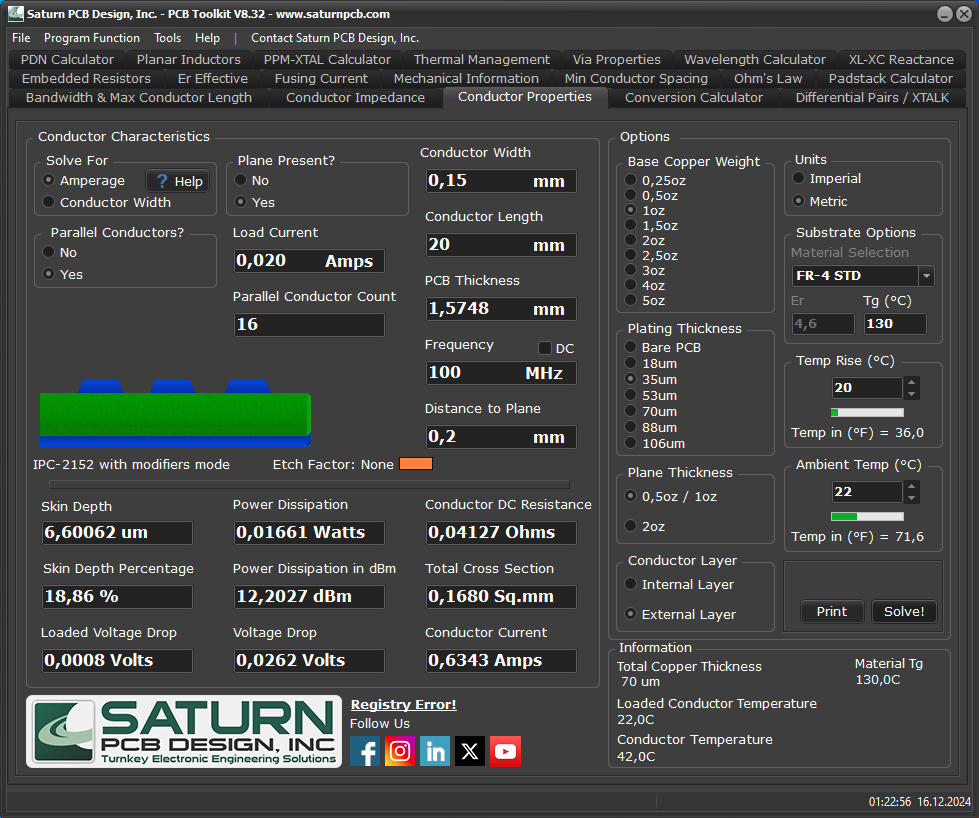
Task: Adjust the Ambient Temp slider bar
Action: pyautogui.click(x=867, y=516)
